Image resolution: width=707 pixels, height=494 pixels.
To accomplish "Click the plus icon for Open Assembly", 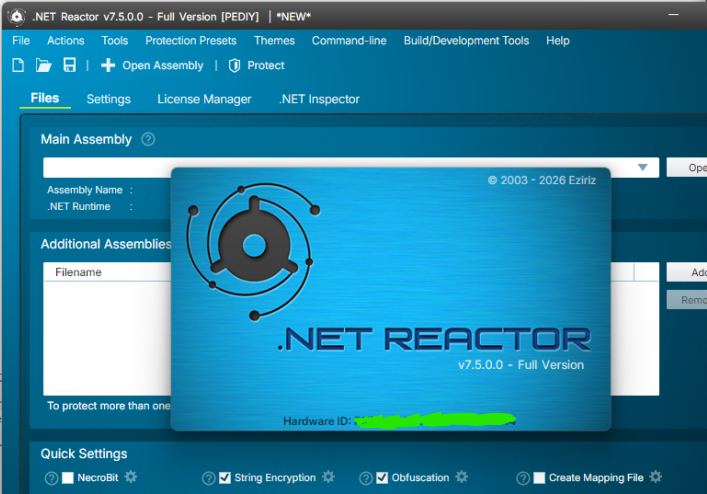I will 108,65.
